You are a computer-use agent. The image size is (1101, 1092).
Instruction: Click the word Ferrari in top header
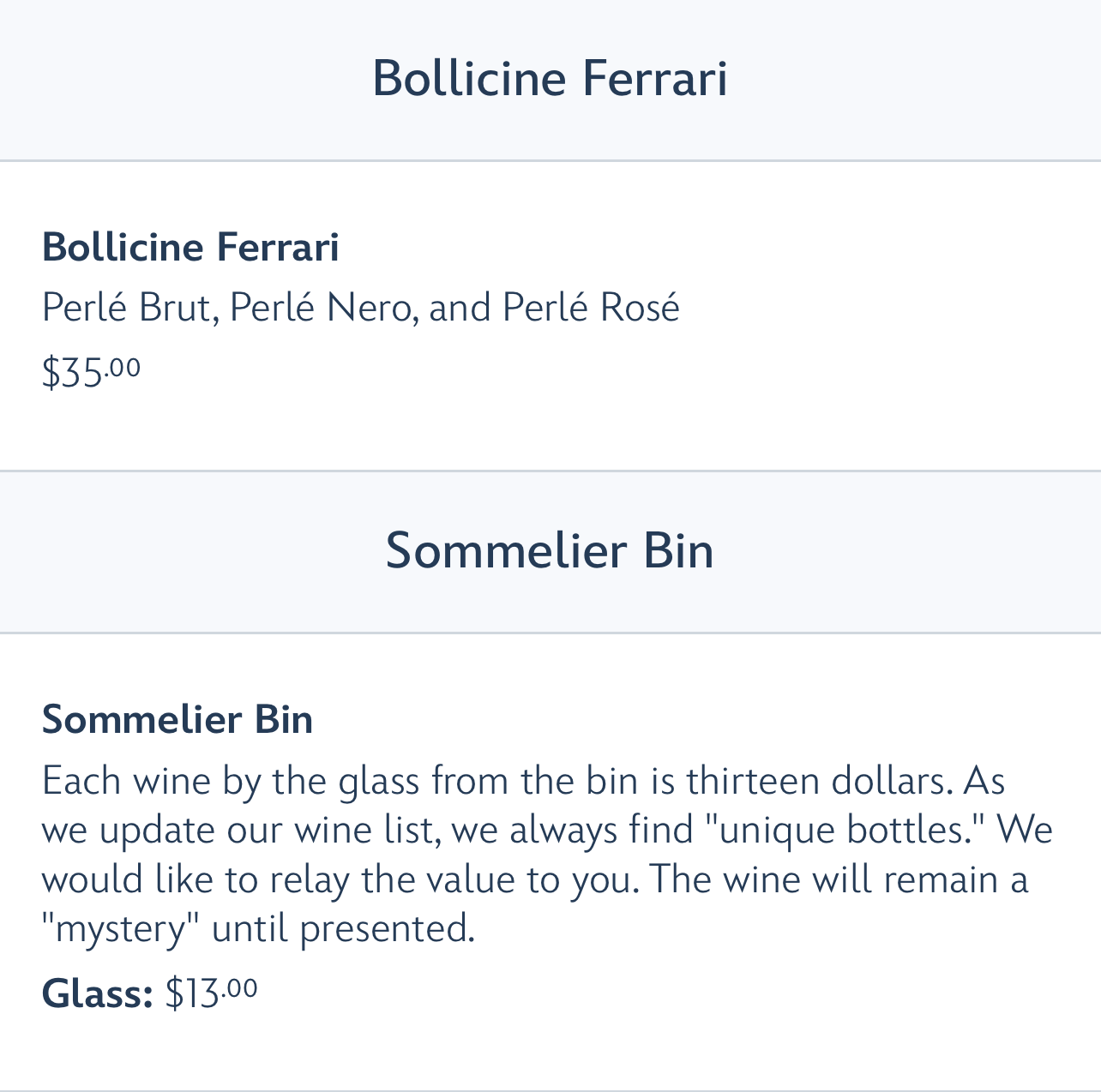pos(654,79)
